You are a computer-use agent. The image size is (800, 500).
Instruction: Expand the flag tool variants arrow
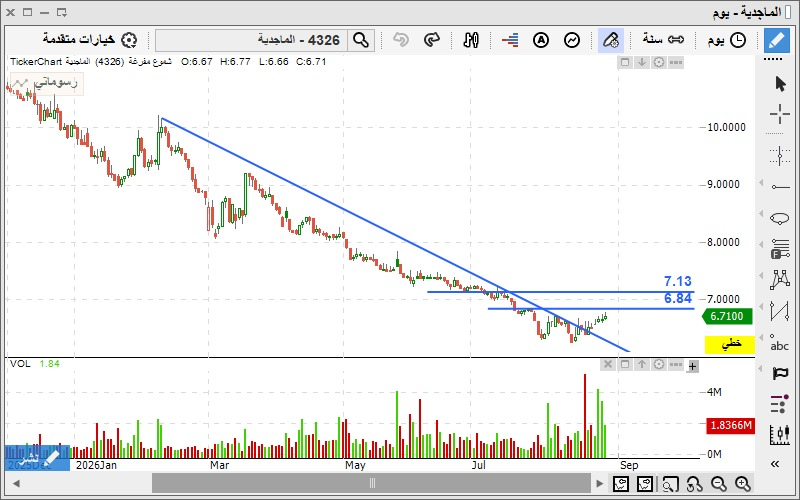click(762, 369)
